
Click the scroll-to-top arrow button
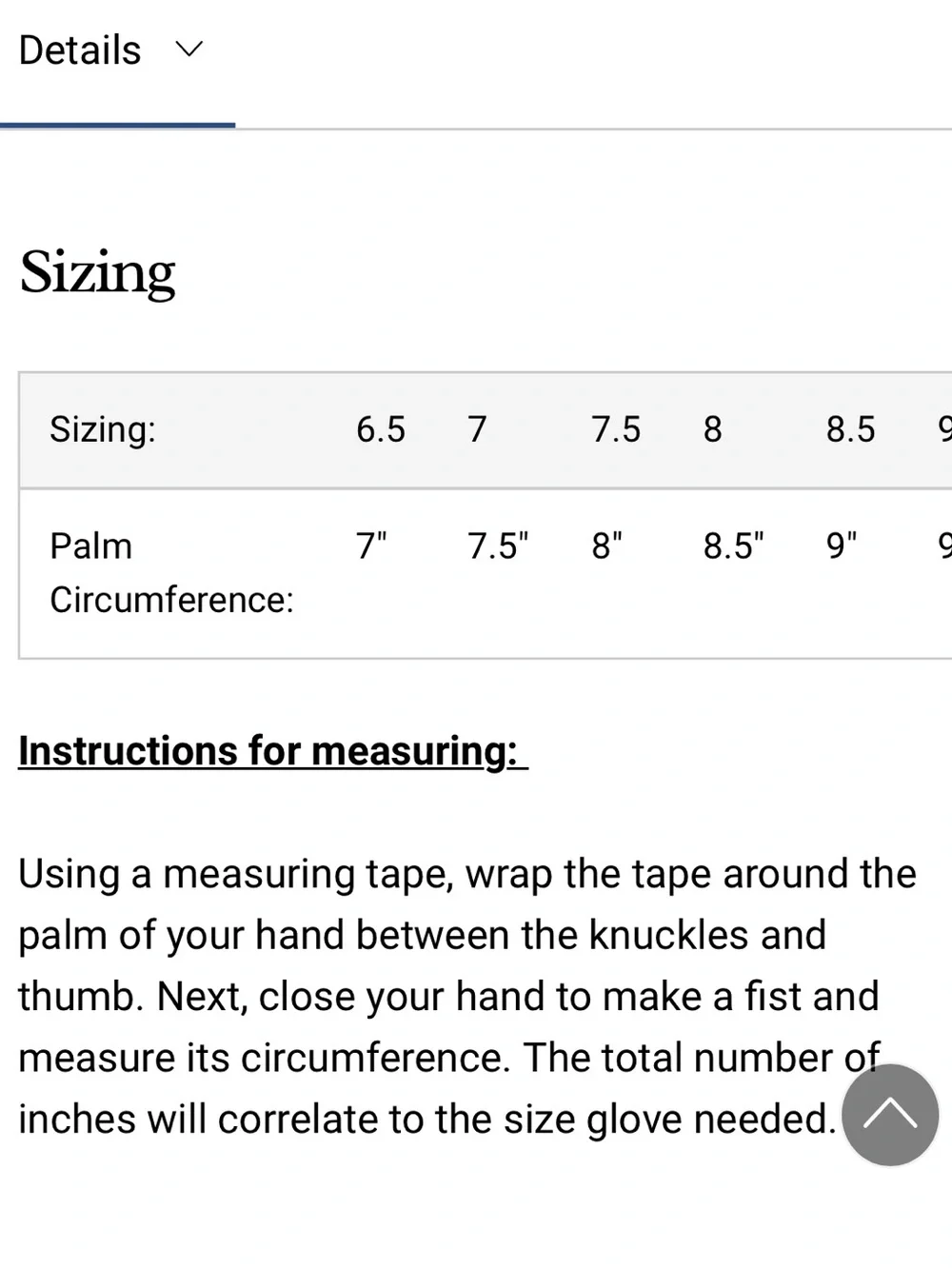(x=890, y=1115)
